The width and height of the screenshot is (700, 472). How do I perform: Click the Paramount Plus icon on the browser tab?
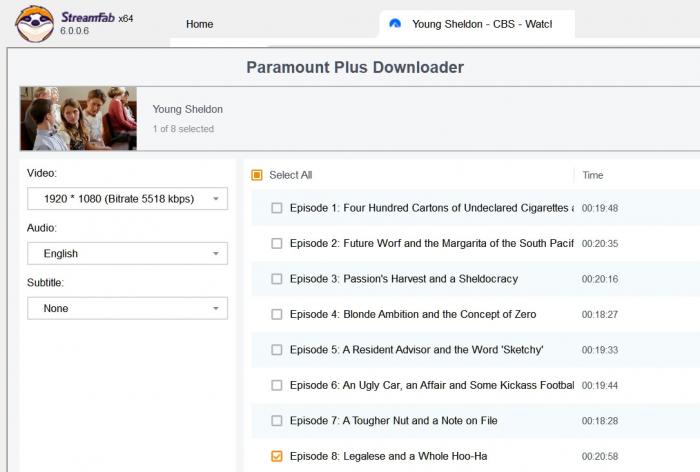395,24
